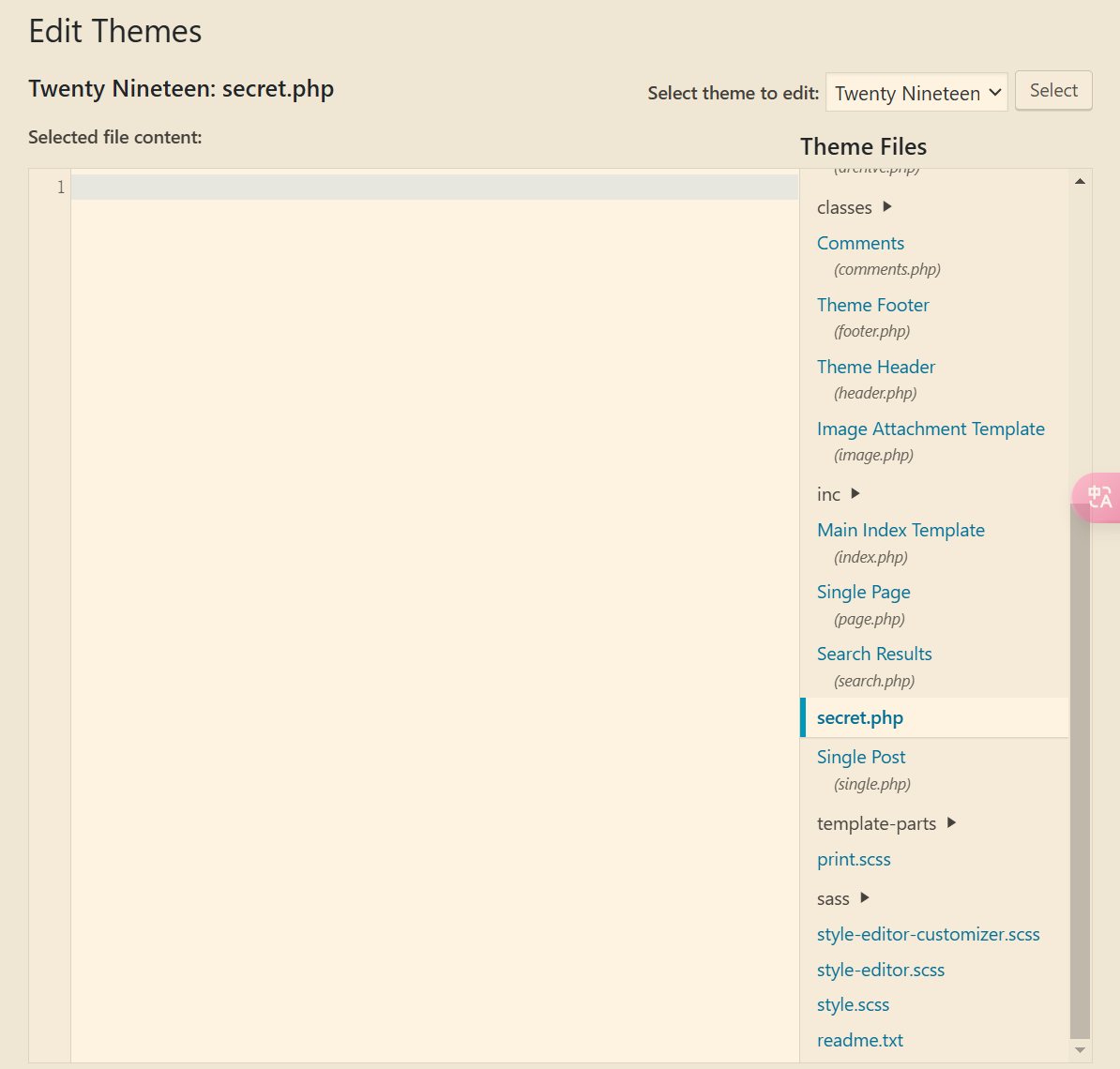Viewport: 1120px width, 1069px height.
Task: Open the print.scss file
Action: pyautogui.click(x=854, y=859)
